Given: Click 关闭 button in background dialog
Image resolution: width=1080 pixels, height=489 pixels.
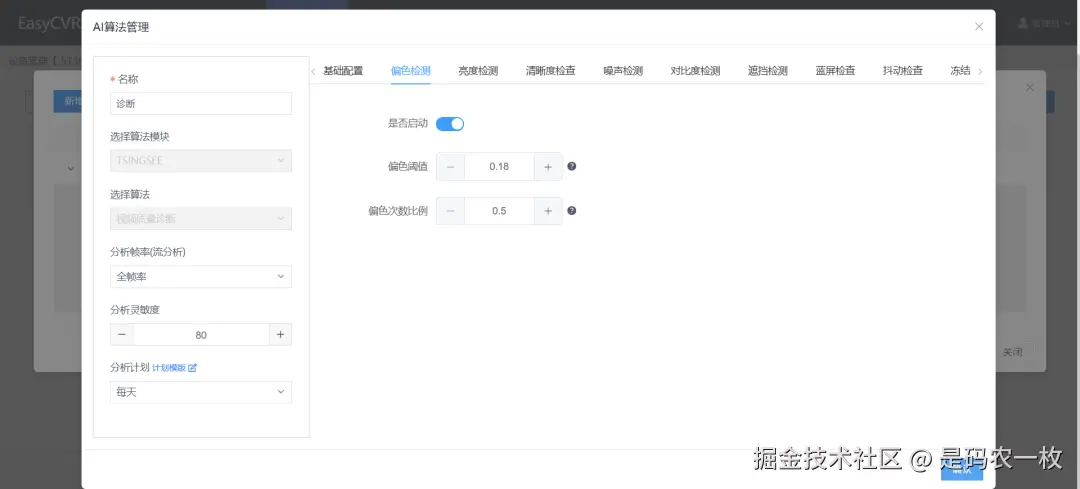Looking at the screenshot, I should pyautogui.click(x=1015, y=353).
